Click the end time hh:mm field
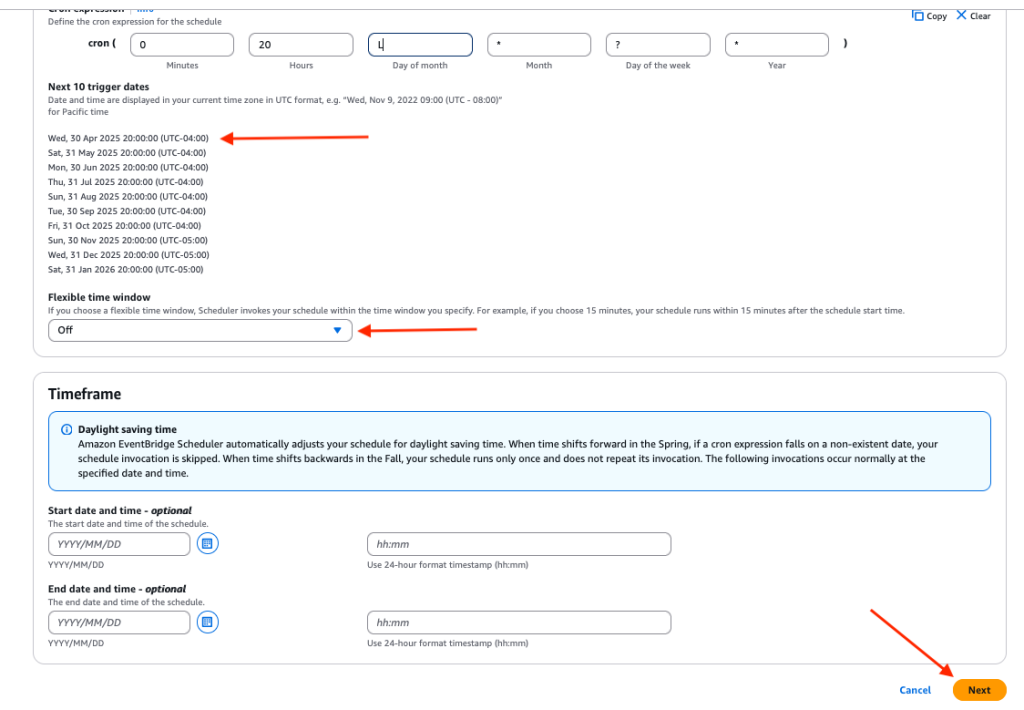Viewport: 1024px width, 710px height. [519, 622]
